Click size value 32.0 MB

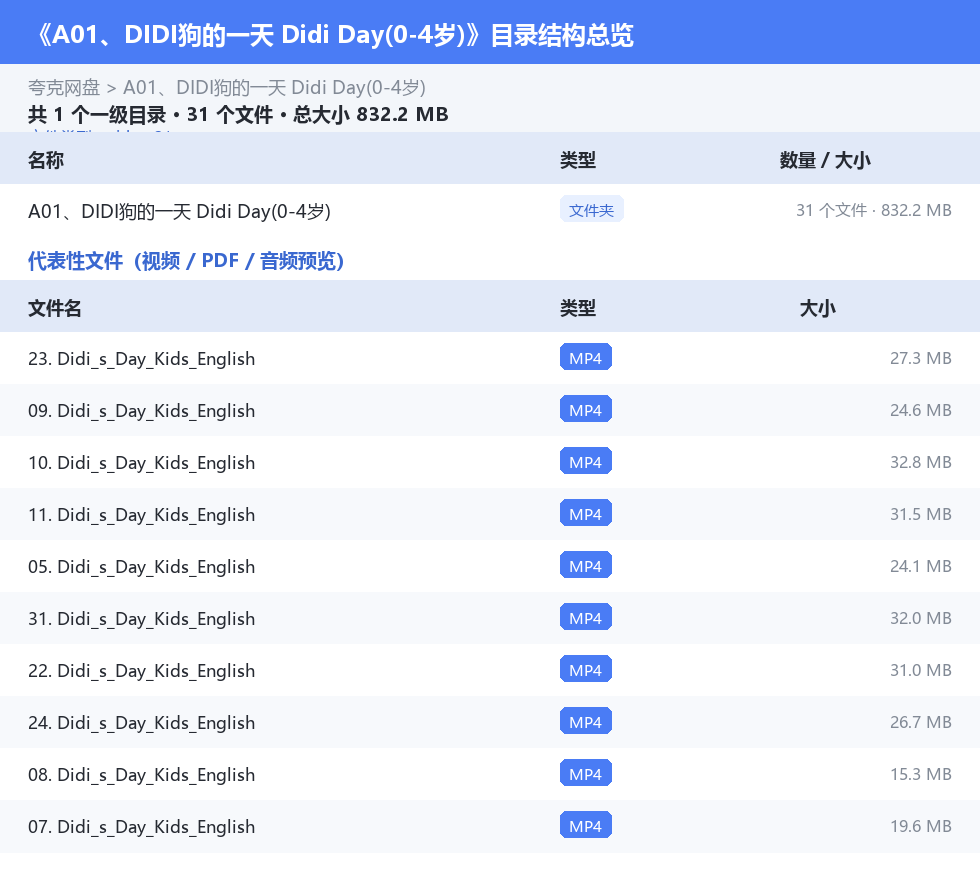(921, 618)
